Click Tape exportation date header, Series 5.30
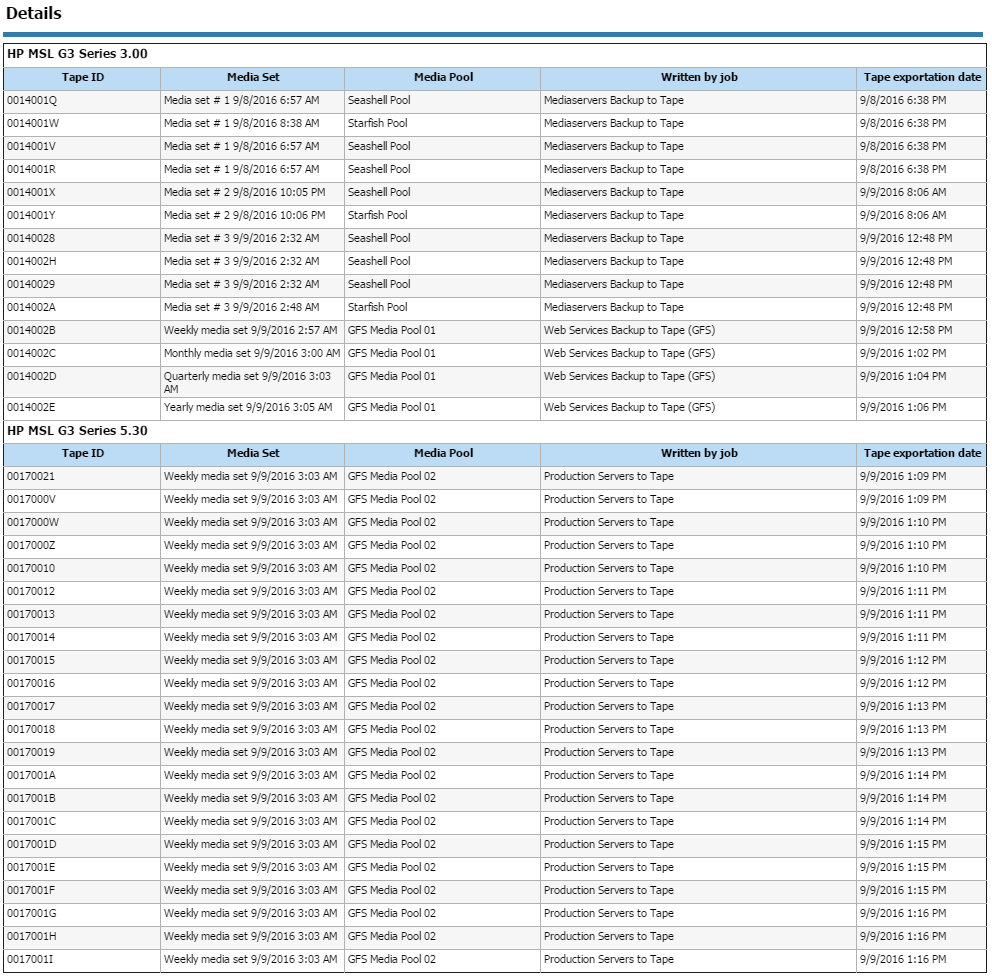The height and width of the screenshot is (978, 992). coord(922,454)
